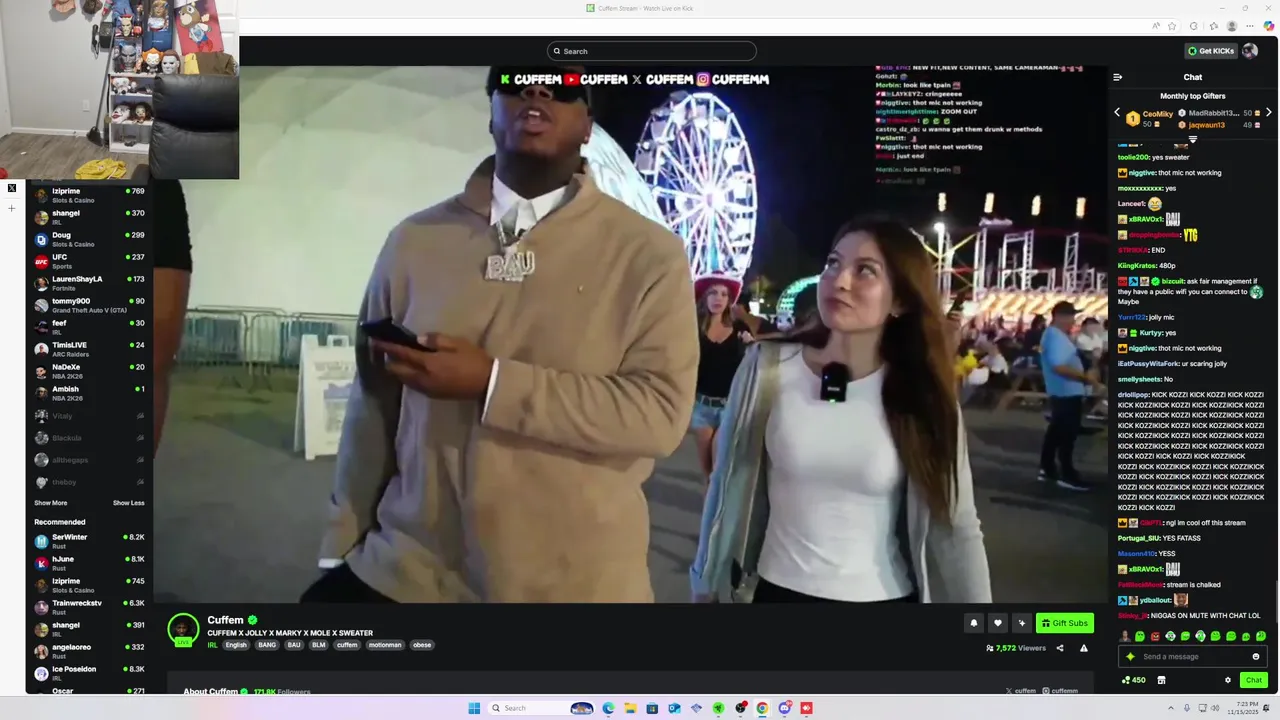Go to next top gifters page
The height and width of the screenshot is (720, 1280).
click(1268, 113)
